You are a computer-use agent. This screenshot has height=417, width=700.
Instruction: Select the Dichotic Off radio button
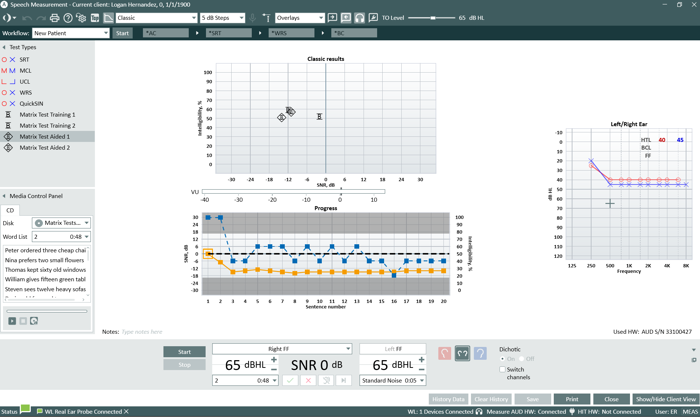(x=521, y=359)
